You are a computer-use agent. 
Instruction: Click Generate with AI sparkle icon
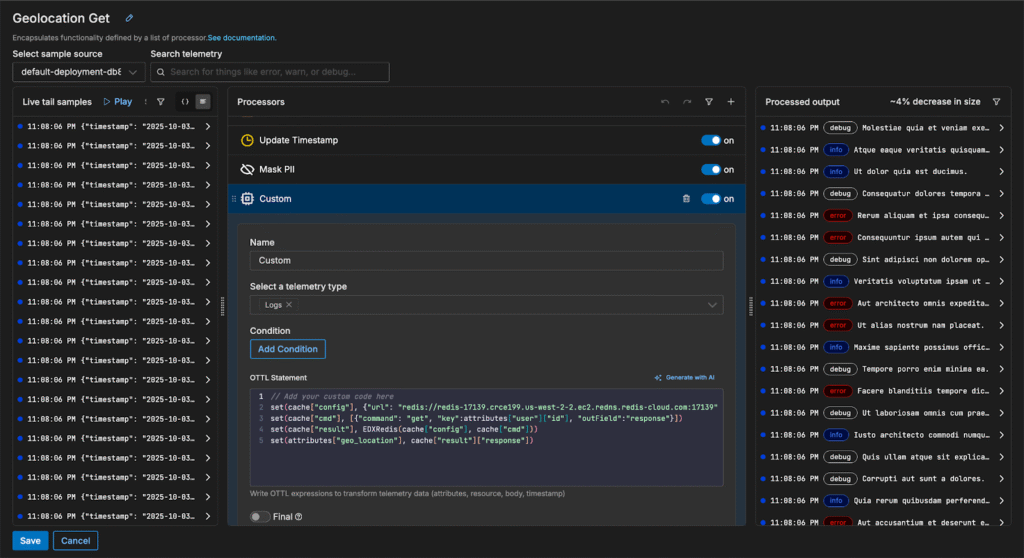pyautogui.click(x=658, y=378)
